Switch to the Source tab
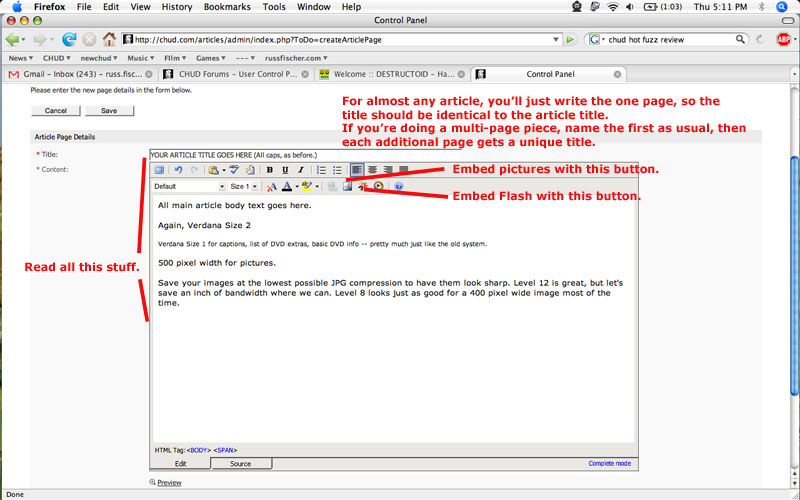Viewport: 800px width, 500px height. click(240, 464)
